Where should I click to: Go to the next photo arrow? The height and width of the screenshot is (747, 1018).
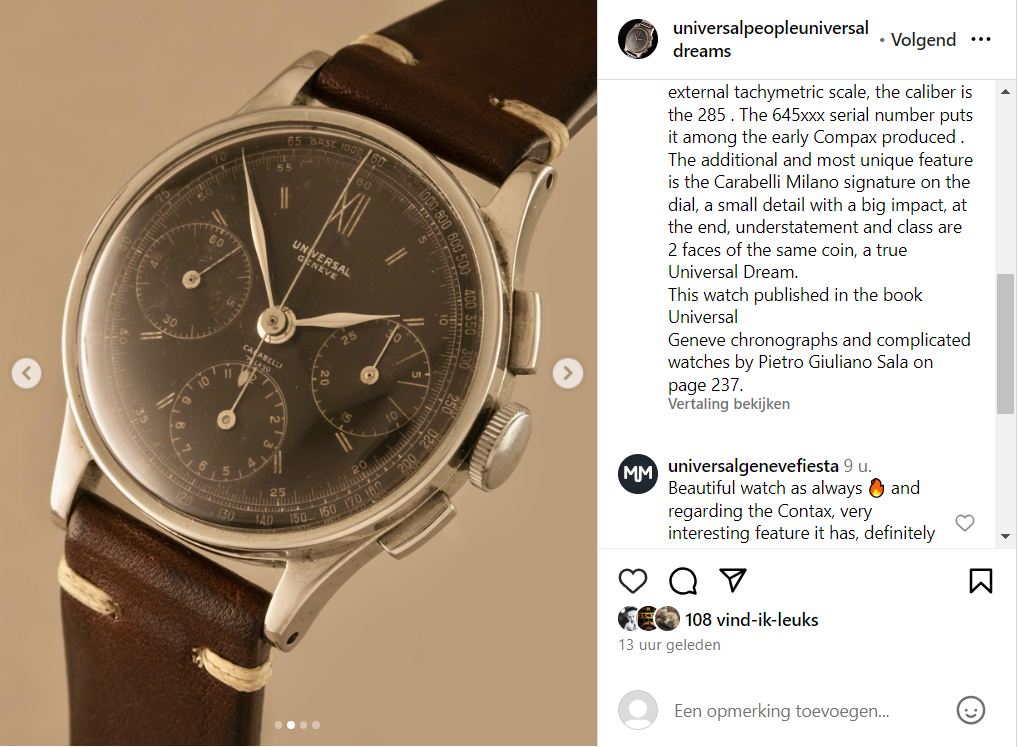point(567,373)
